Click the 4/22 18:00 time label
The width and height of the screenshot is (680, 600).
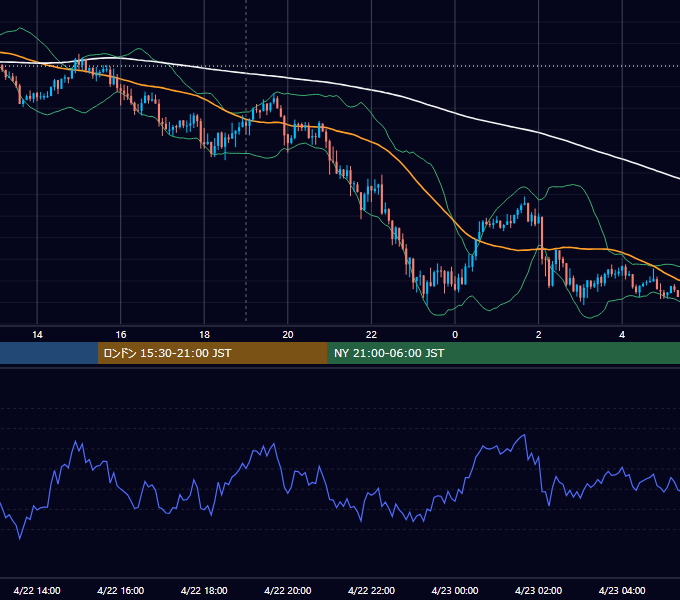(x=204, y=590)
